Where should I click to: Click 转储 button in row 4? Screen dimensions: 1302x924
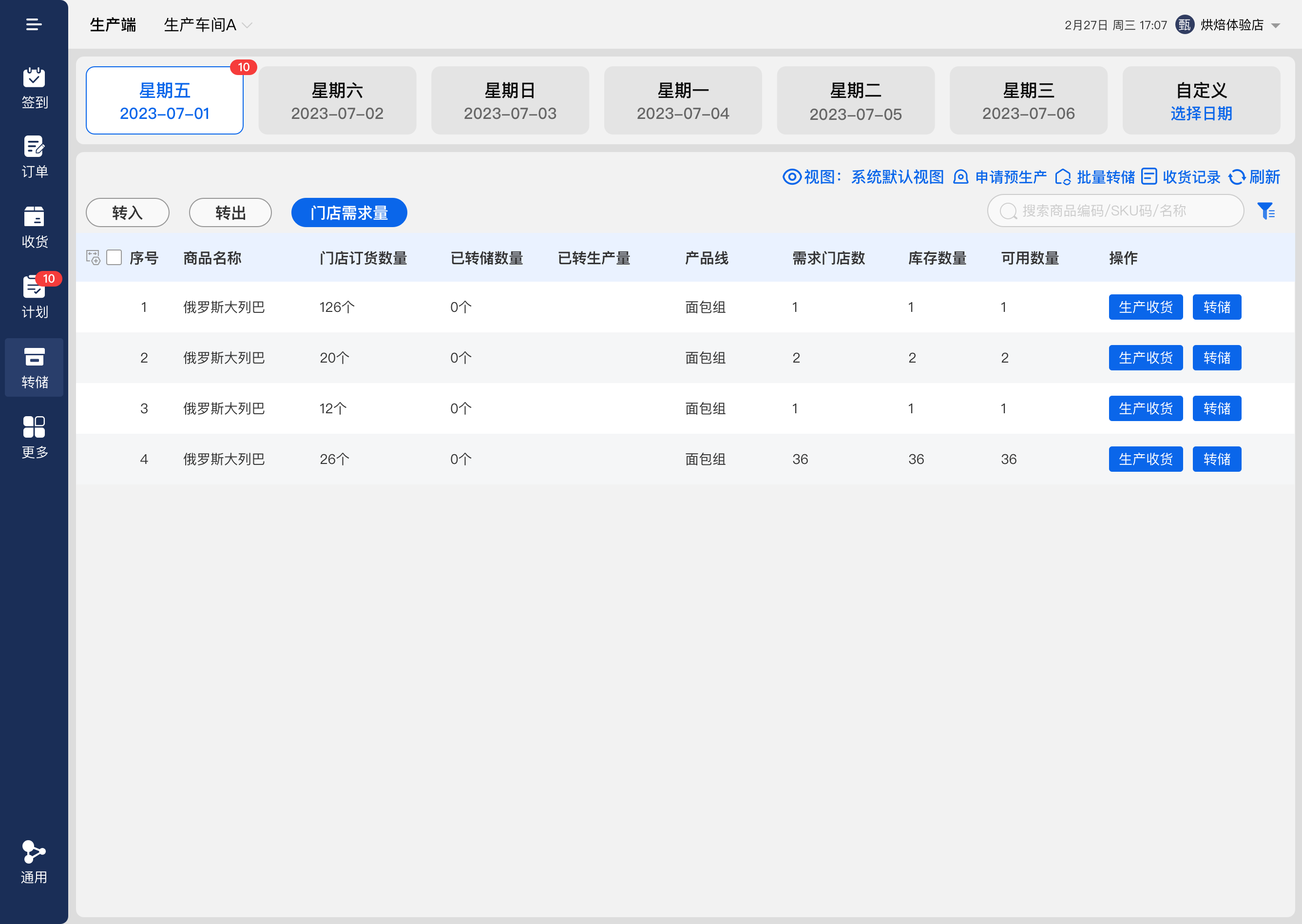click(1216, 459)
